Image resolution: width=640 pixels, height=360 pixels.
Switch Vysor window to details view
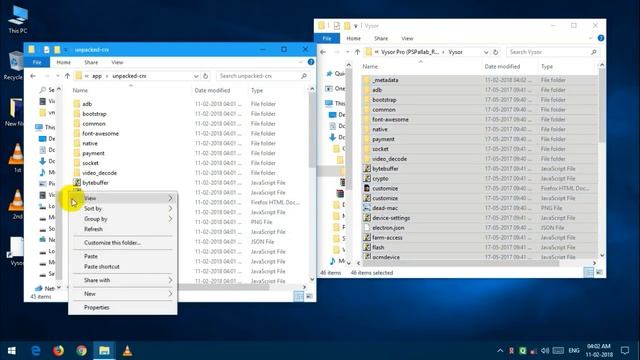point(589,272)
